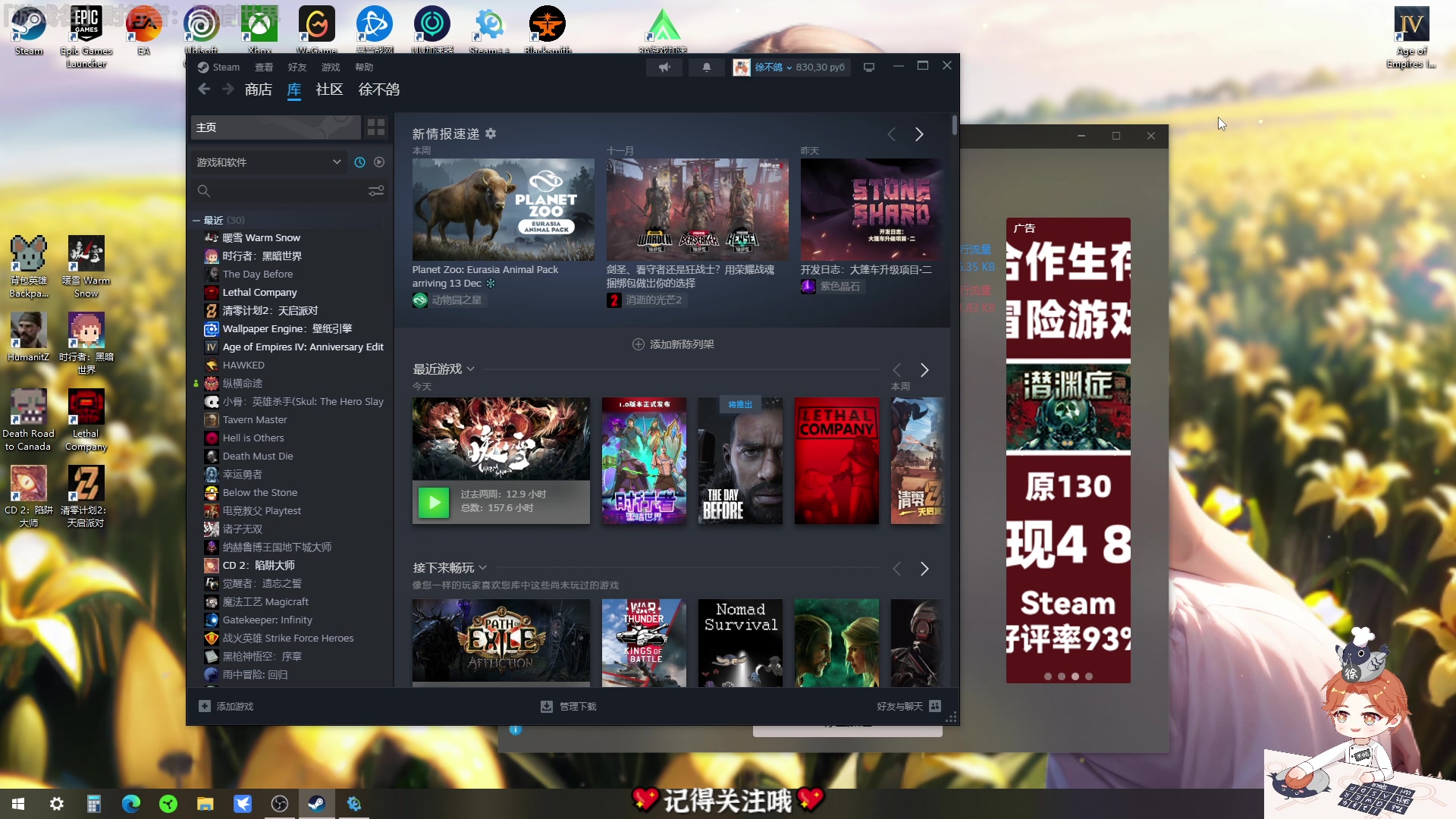Open the Xbox desktop shortcut icon
Viewport: 1456px width, 819px height.
pos(259,30)
